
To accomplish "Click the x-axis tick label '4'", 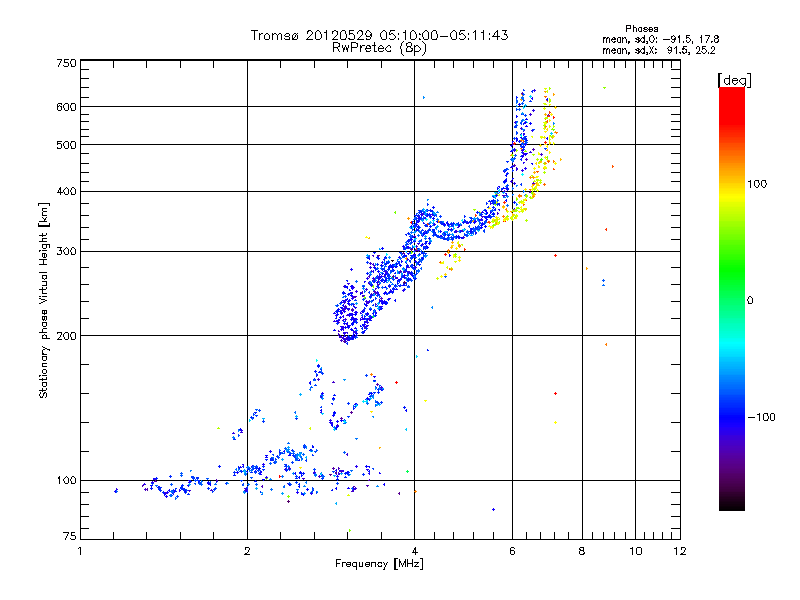I will tap(415, 551).
